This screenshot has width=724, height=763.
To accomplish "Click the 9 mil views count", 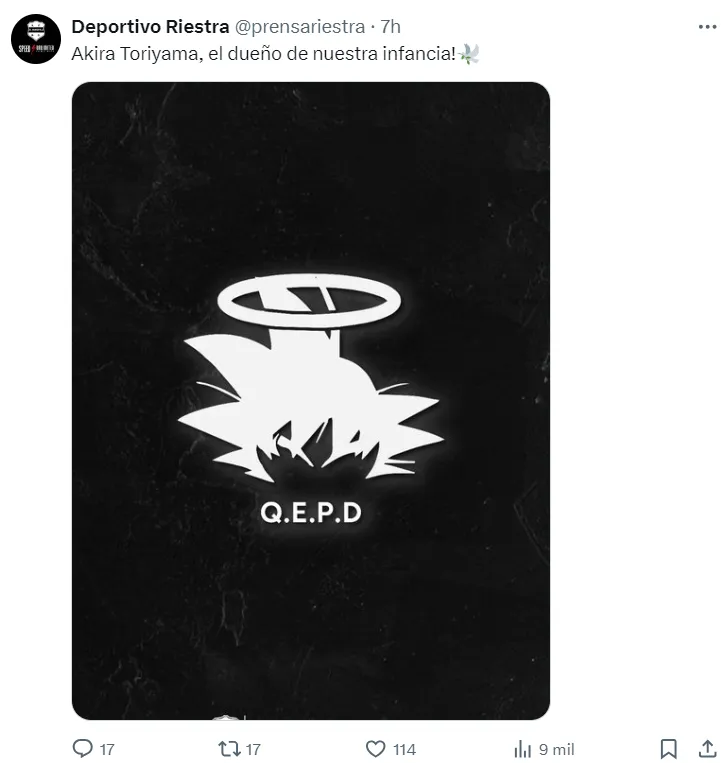I will click(x=557, y=749).
